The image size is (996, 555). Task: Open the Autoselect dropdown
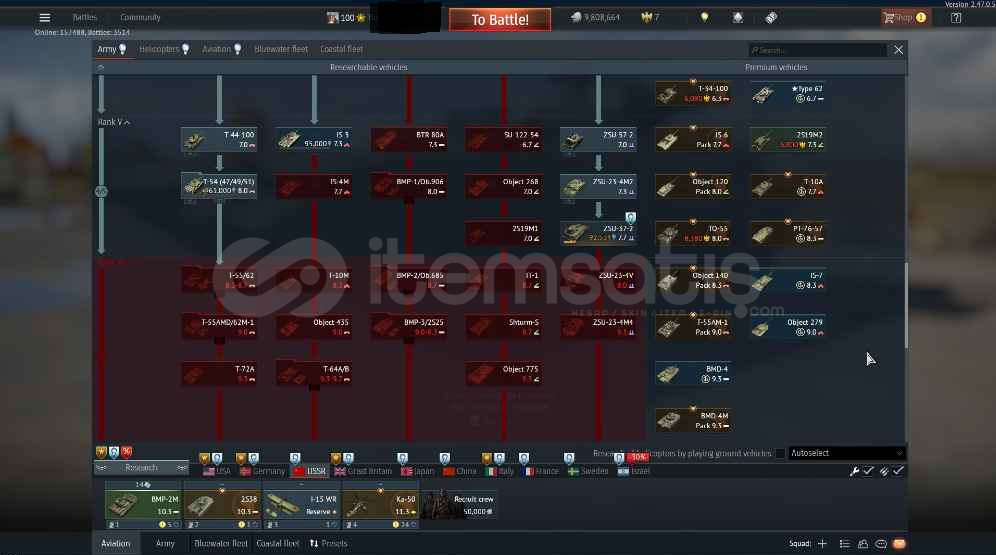(846, 453)
